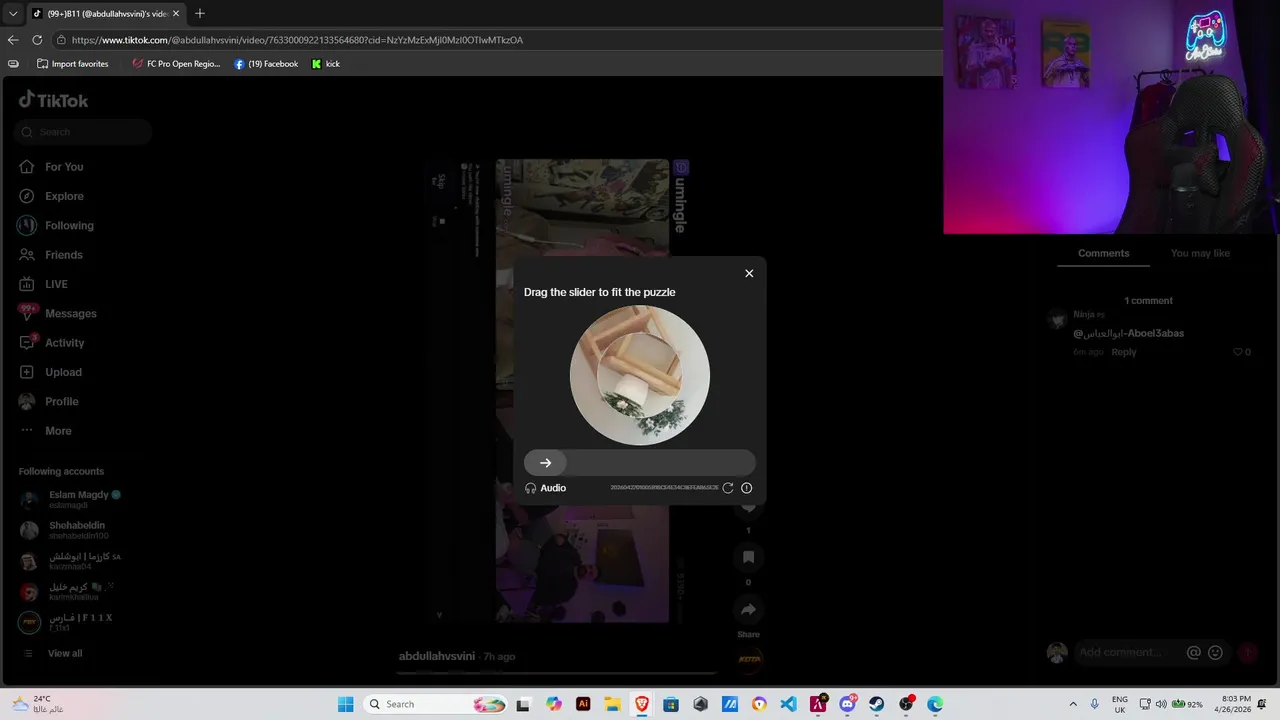Viewport: 1280px width, 720px height.
Task: Open the LIVE section
Action: (44, 284)
